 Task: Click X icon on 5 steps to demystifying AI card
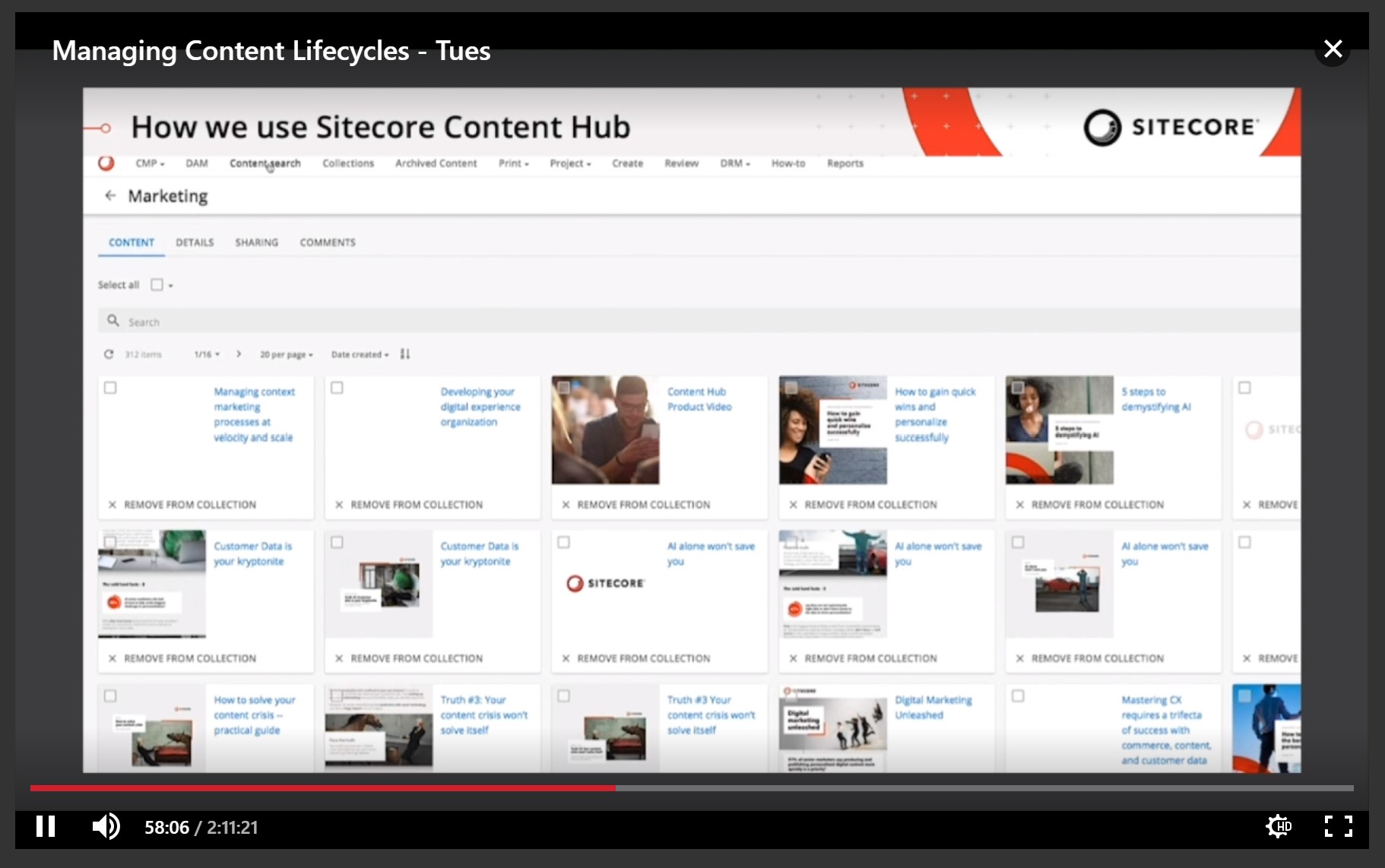[x=1019, y=505]
